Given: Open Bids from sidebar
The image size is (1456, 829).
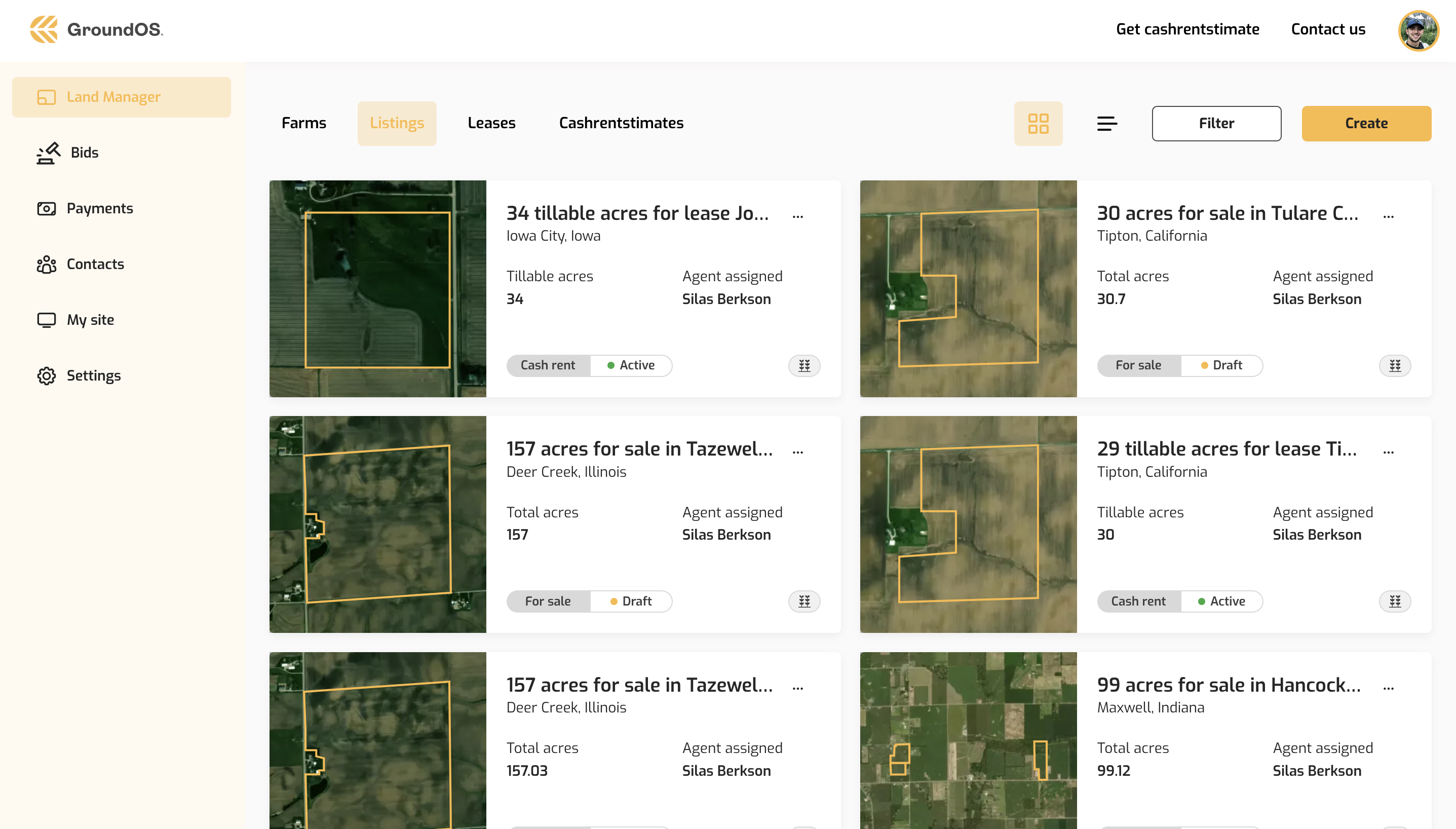Looking at the screenshot, I should [x=84, y=153].
